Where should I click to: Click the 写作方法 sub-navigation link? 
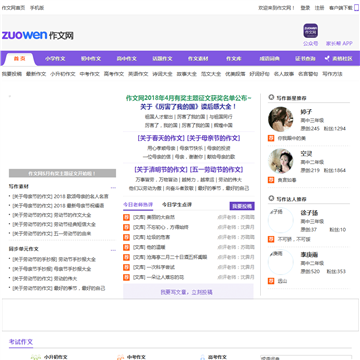[332, 74]
